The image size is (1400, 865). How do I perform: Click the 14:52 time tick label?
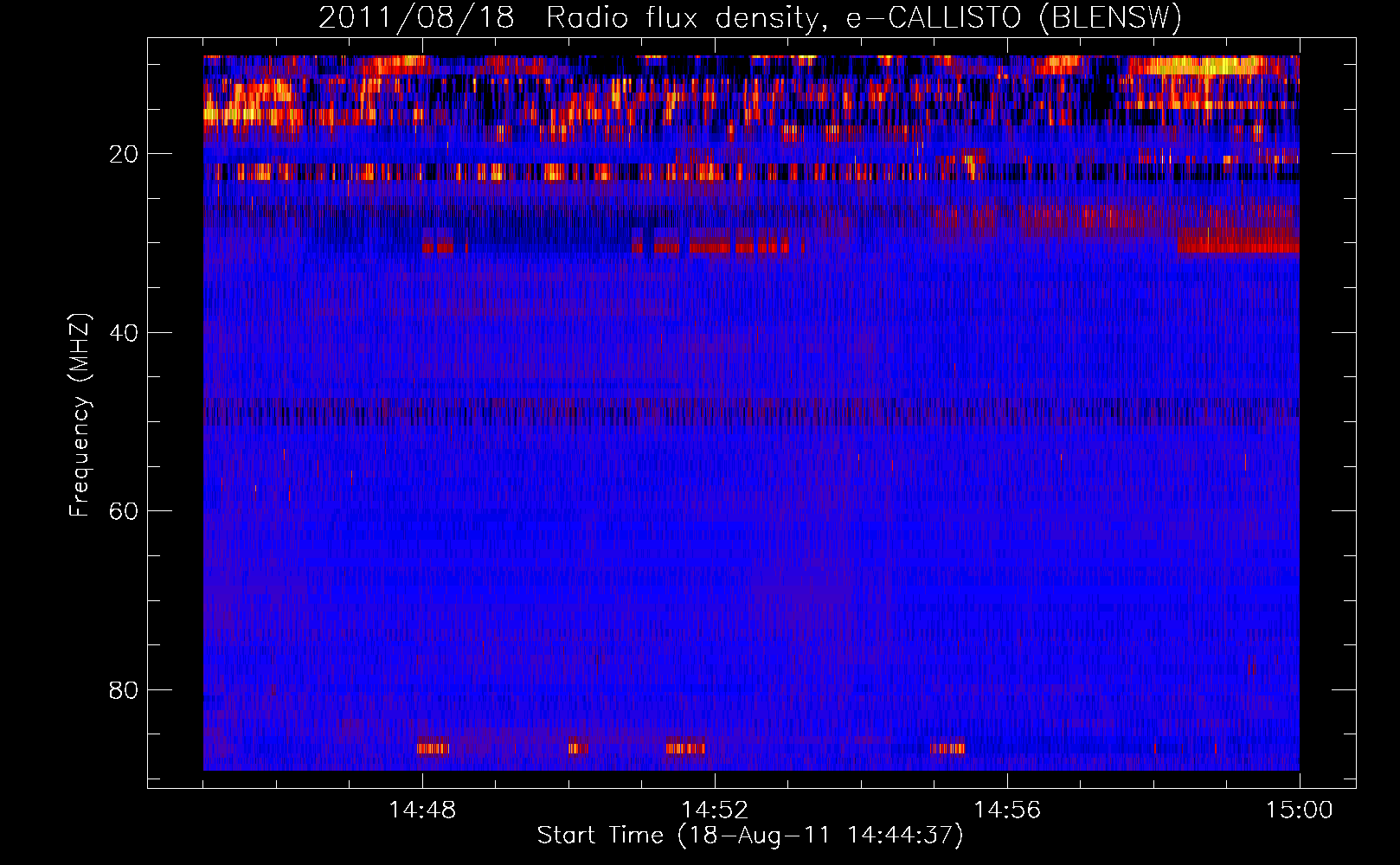point(715,811)
